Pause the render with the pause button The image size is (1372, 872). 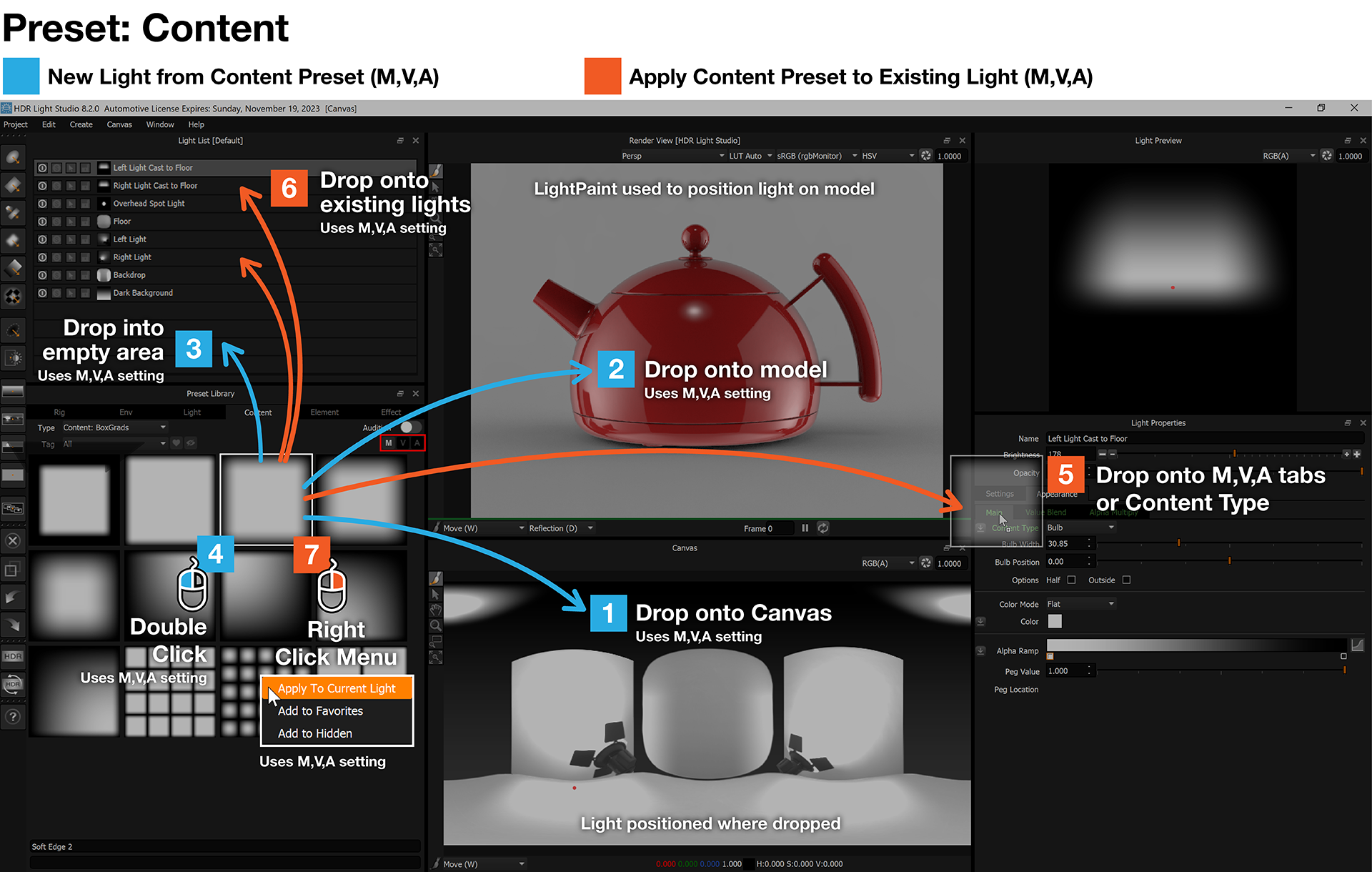[x=805, y=528]
